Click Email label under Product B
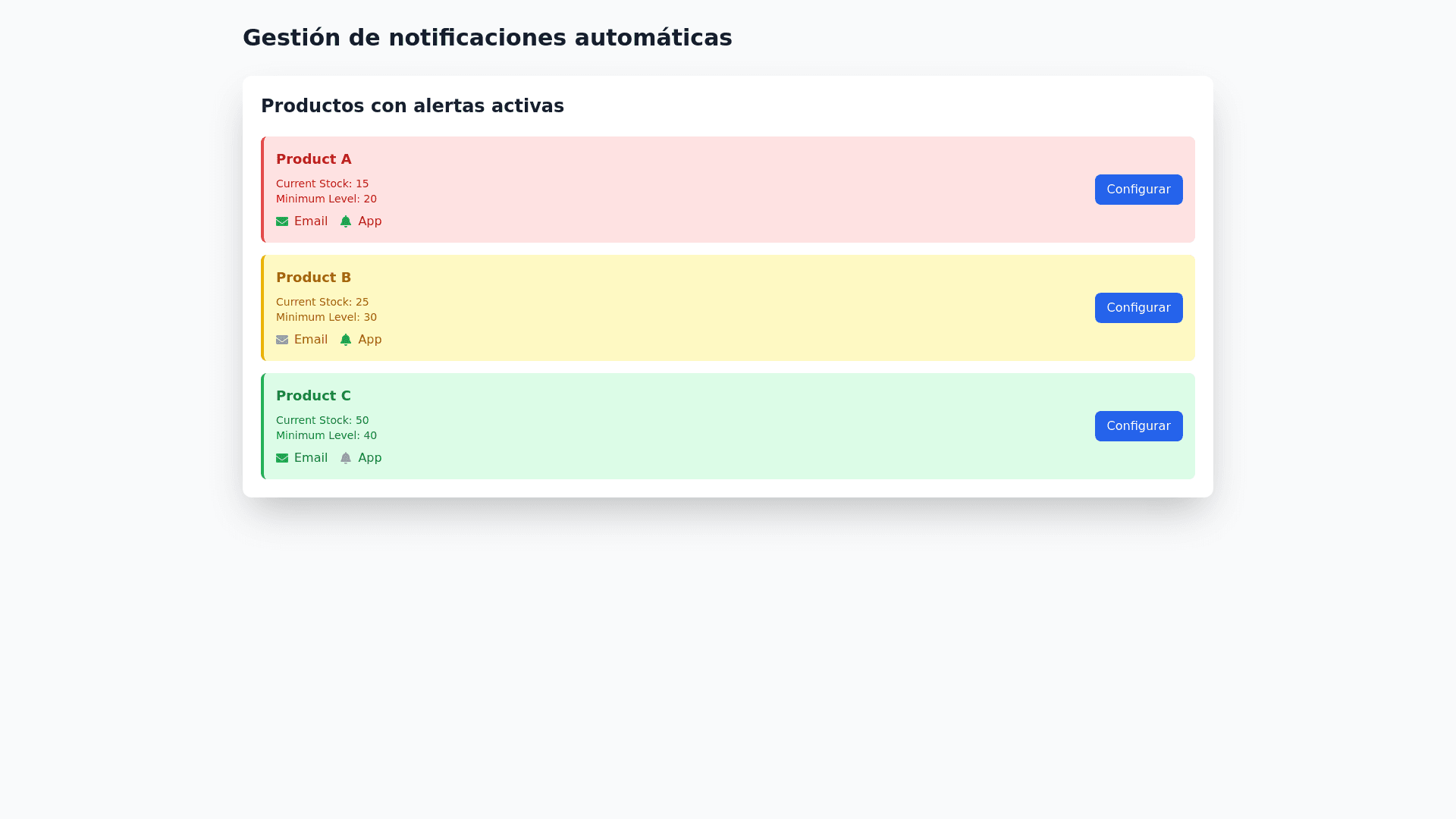Screen dimensions: 1456x819 [311, 340]
